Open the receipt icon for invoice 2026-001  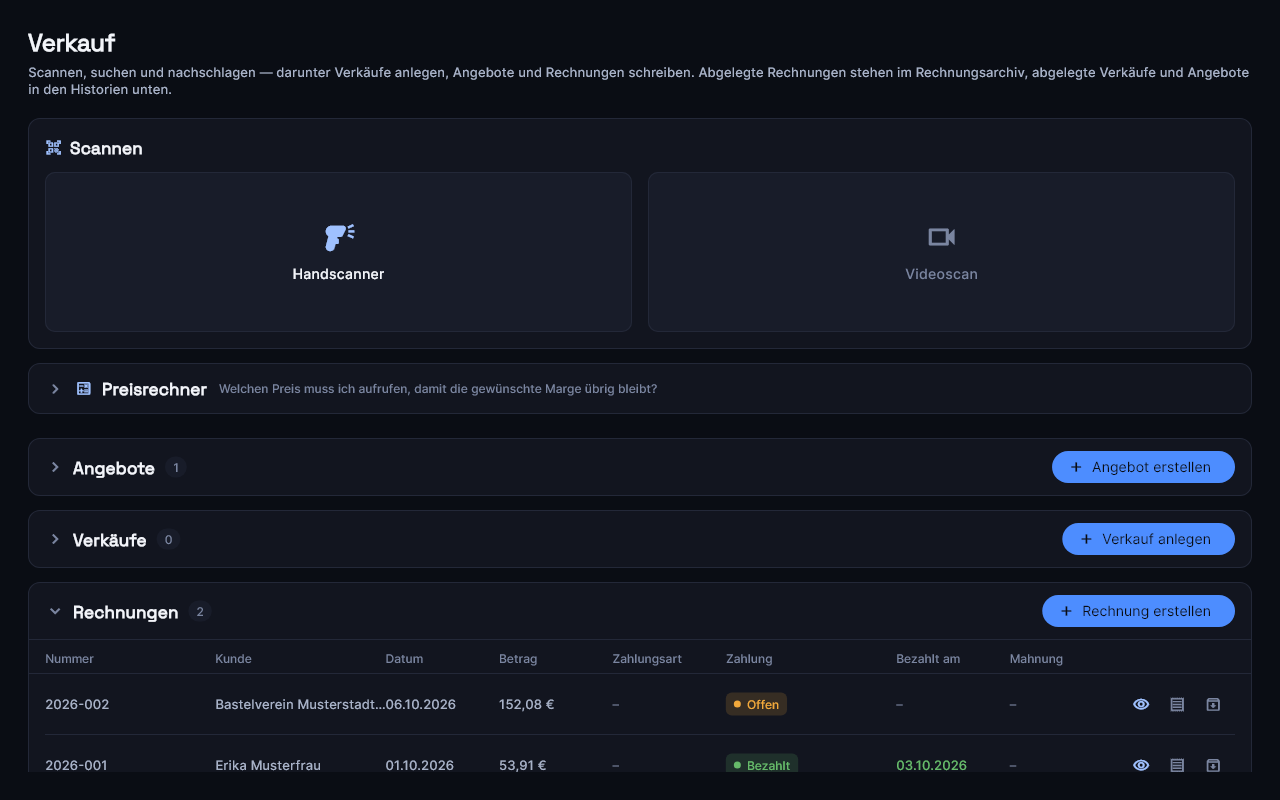[1177, 765]
